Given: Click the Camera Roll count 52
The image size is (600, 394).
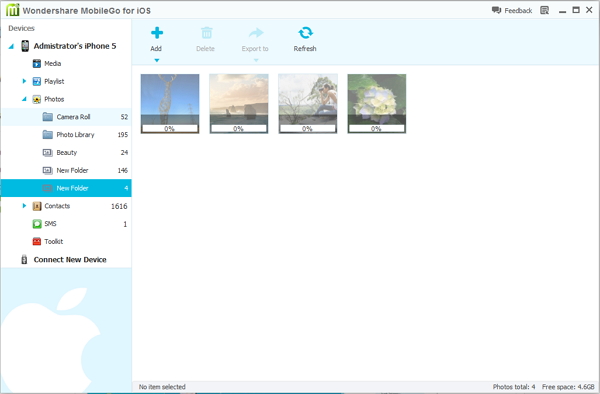Looking at the screenshot, I should click(124, 117).
